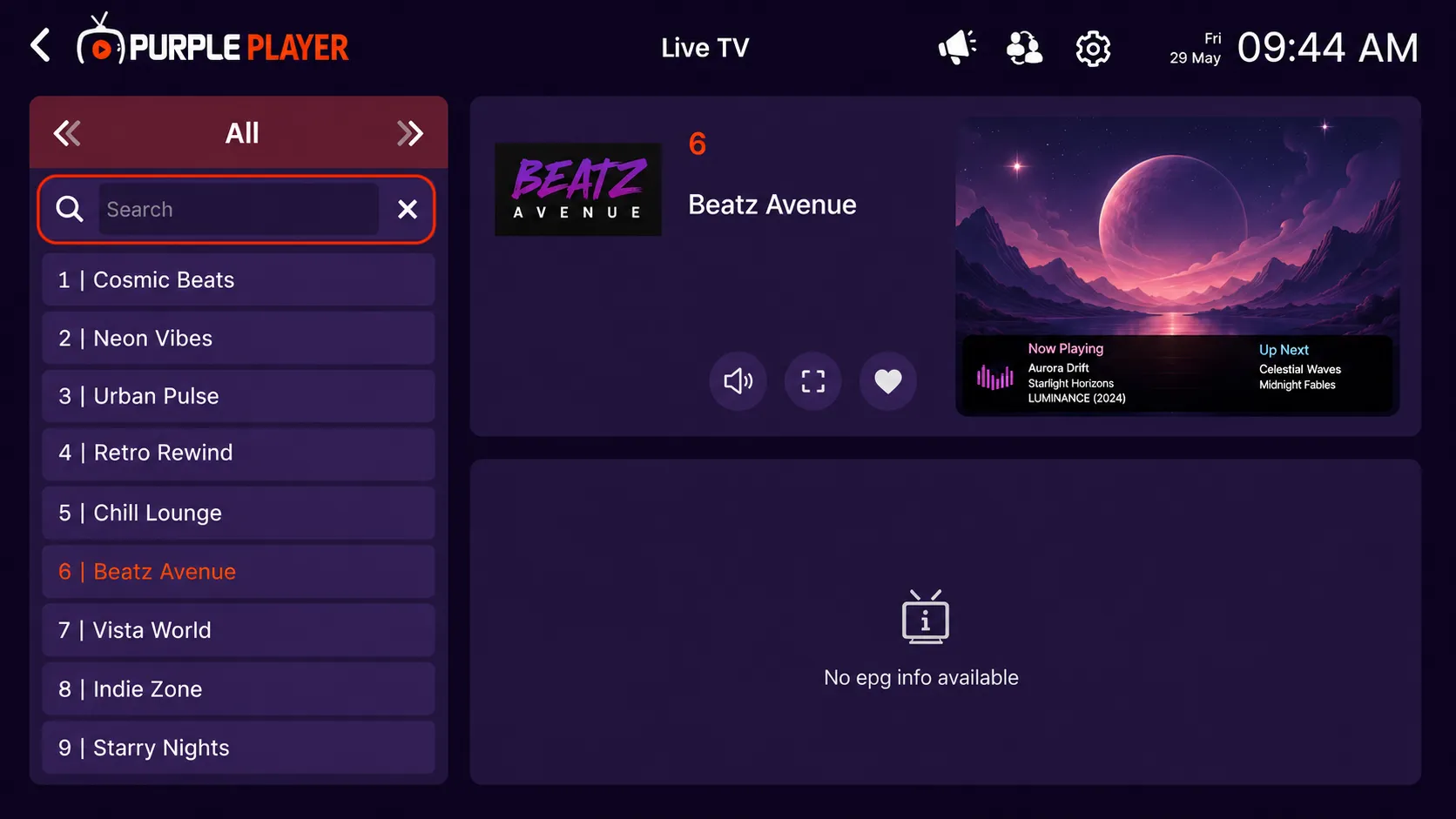The image size is (1456, 819).
Task: Select channel 6 Beatz Avenue
Action: 239,572
